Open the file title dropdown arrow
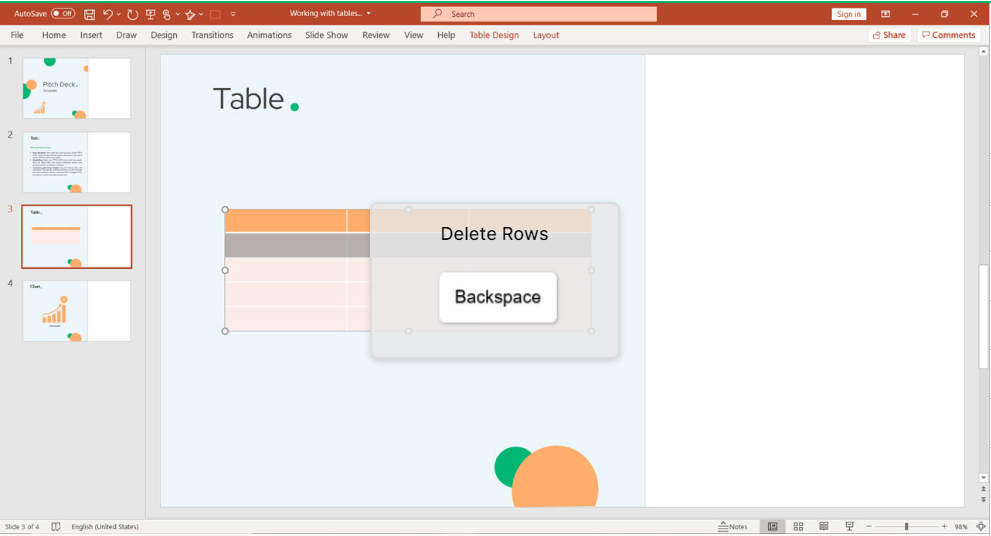The image size is (991, 536). click(368, 13)
